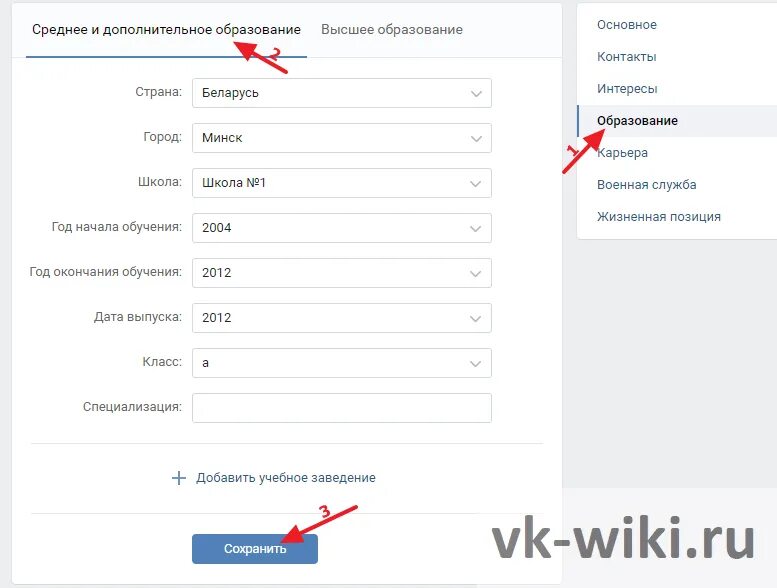Select Среднее и дополнительное образование tab

166,30
